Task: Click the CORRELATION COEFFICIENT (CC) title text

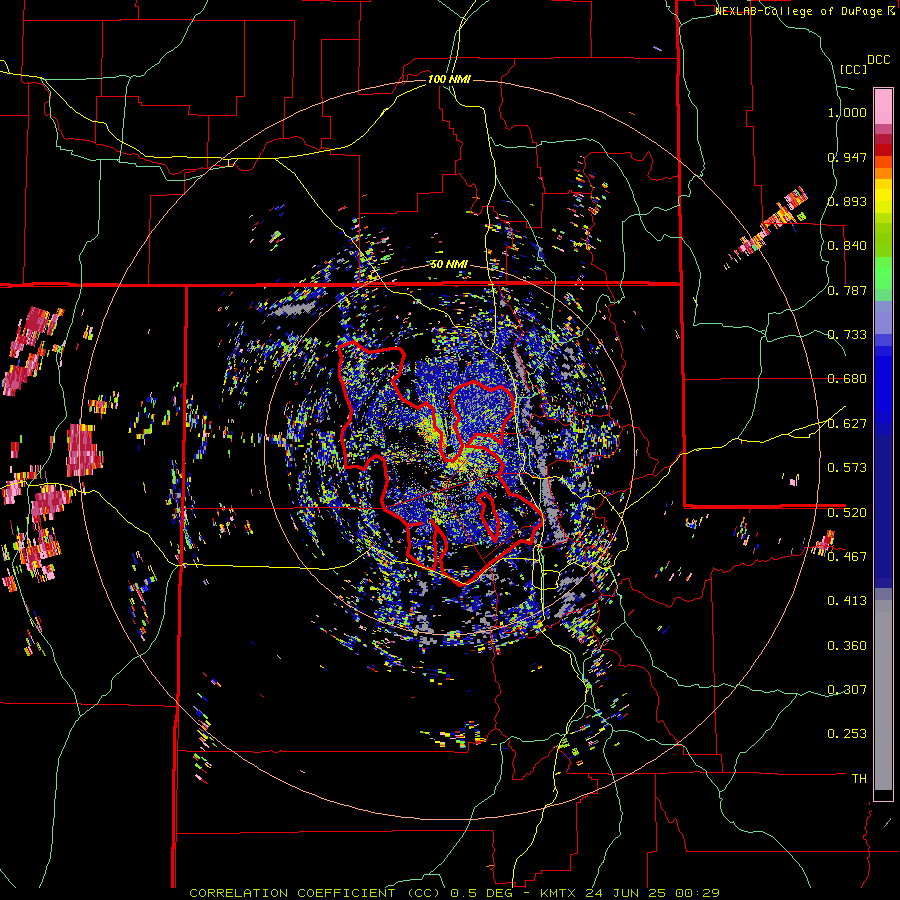Action: point(315,893)
